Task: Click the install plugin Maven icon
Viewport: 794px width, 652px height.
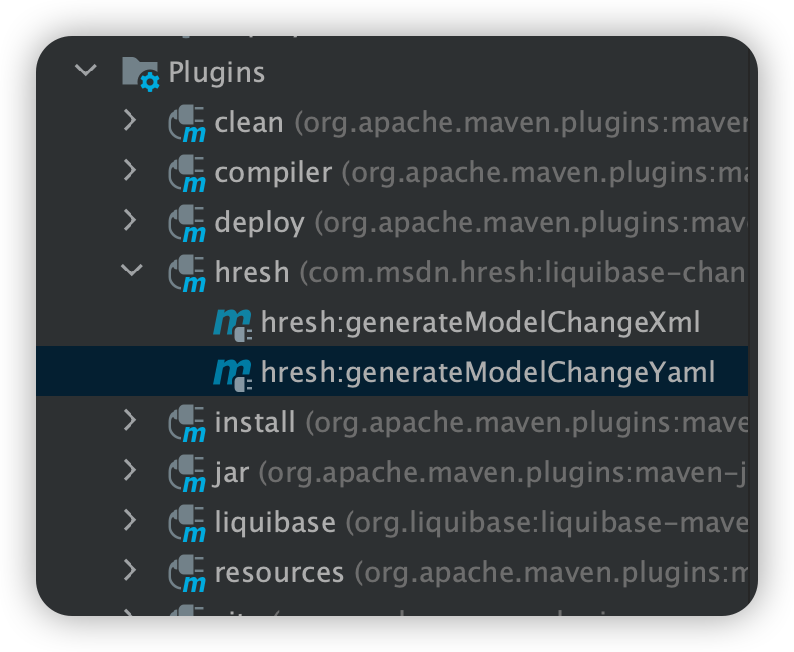Action: [187, 424]
